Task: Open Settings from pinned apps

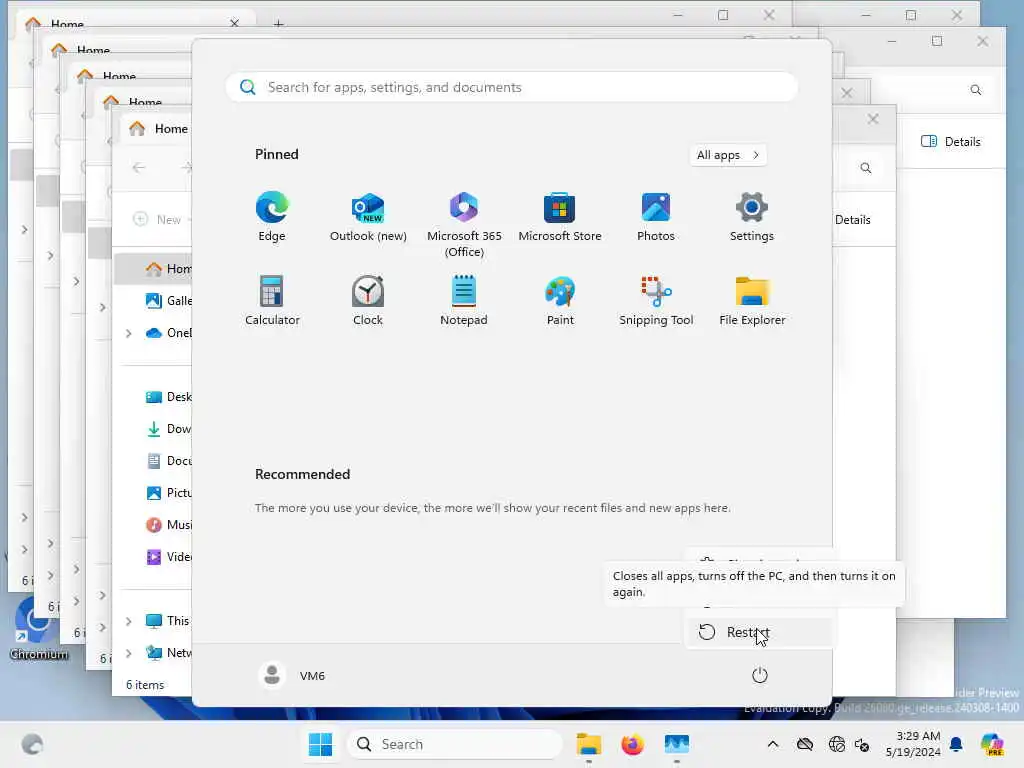Action: pyautogui.click(x=752, y=217)
